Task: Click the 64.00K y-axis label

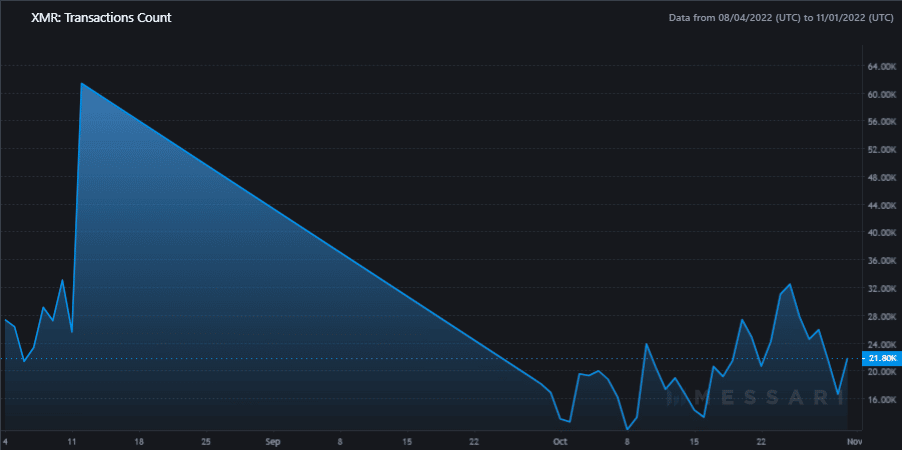Action: point(881,66)
